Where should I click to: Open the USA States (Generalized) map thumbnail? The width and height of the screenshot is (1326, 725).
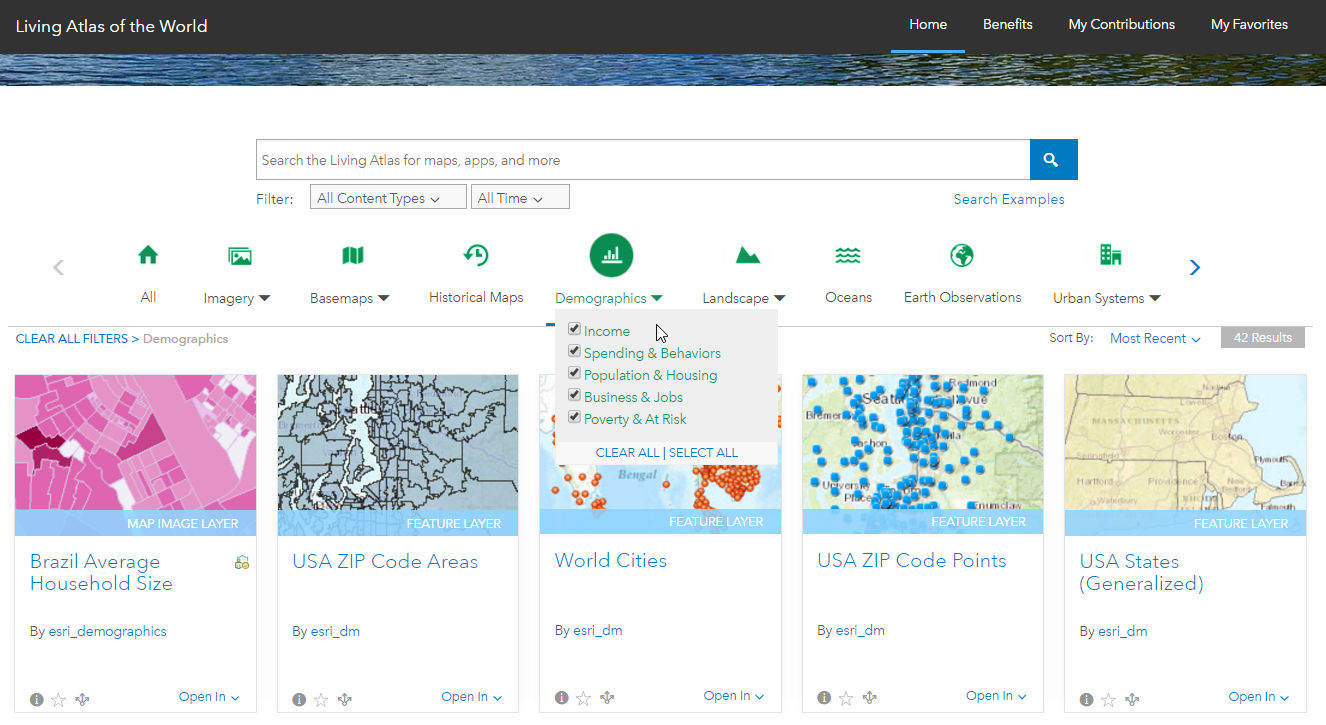coord(1185,455)
